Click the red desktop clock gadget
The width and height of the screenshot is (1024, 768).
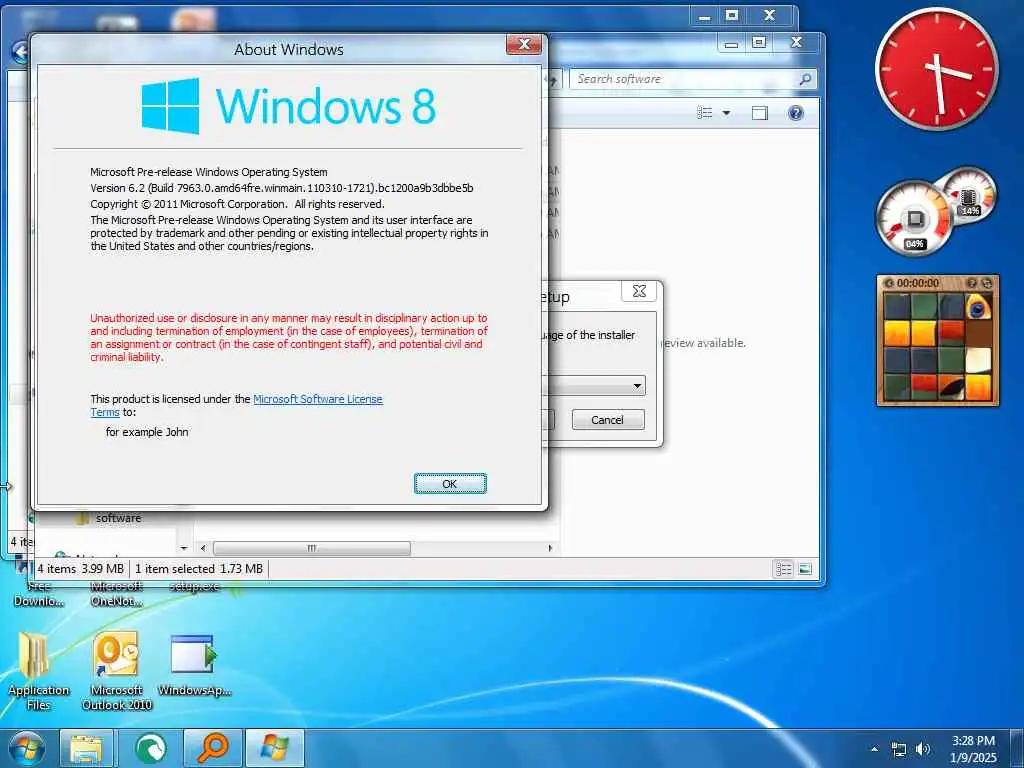tap(936, 69)
